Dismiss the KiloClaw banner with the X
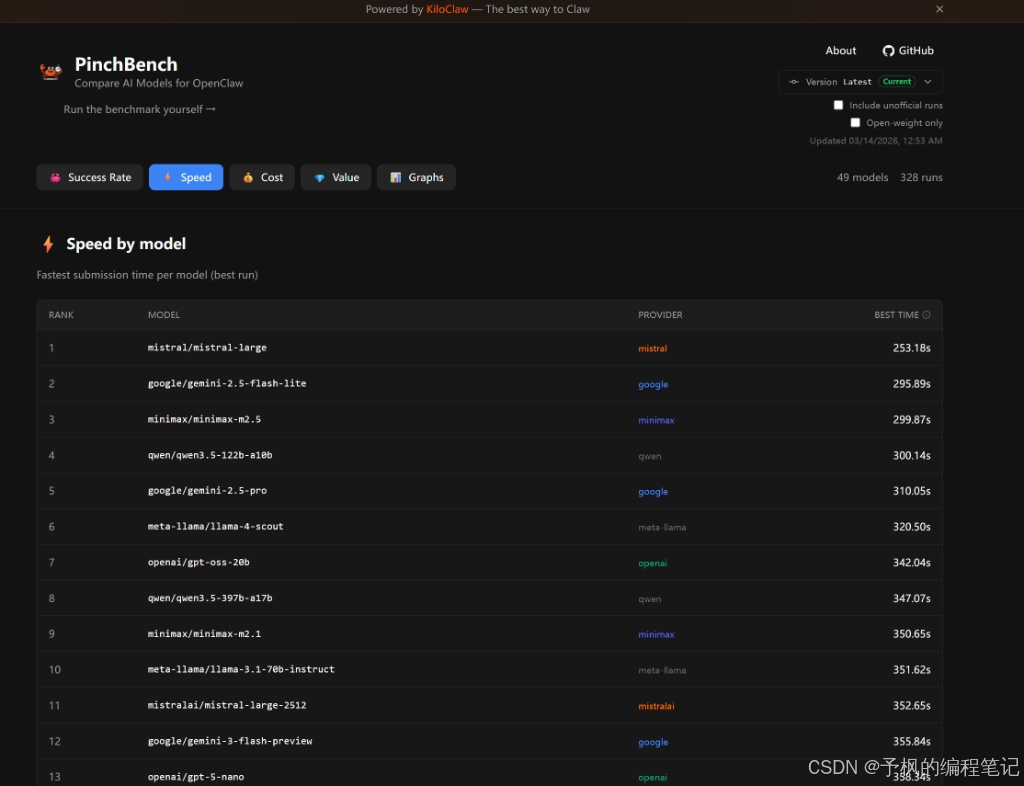 click(x=939, y=9)
